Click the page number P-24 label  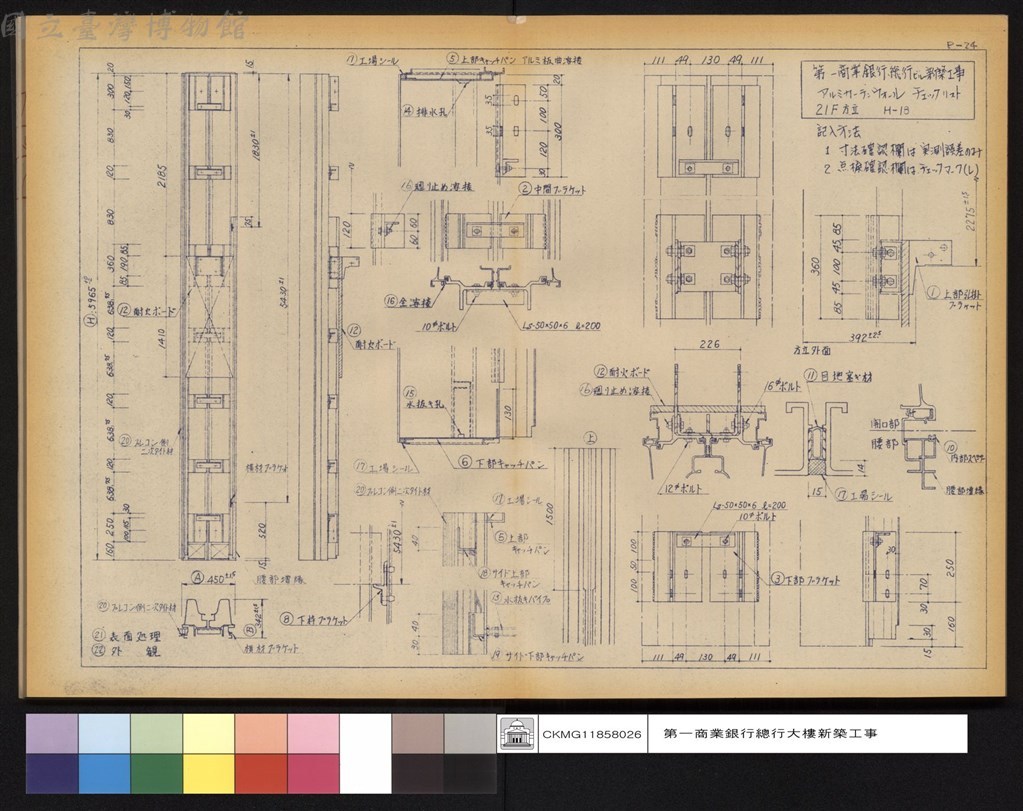click(x=962, y=45)
